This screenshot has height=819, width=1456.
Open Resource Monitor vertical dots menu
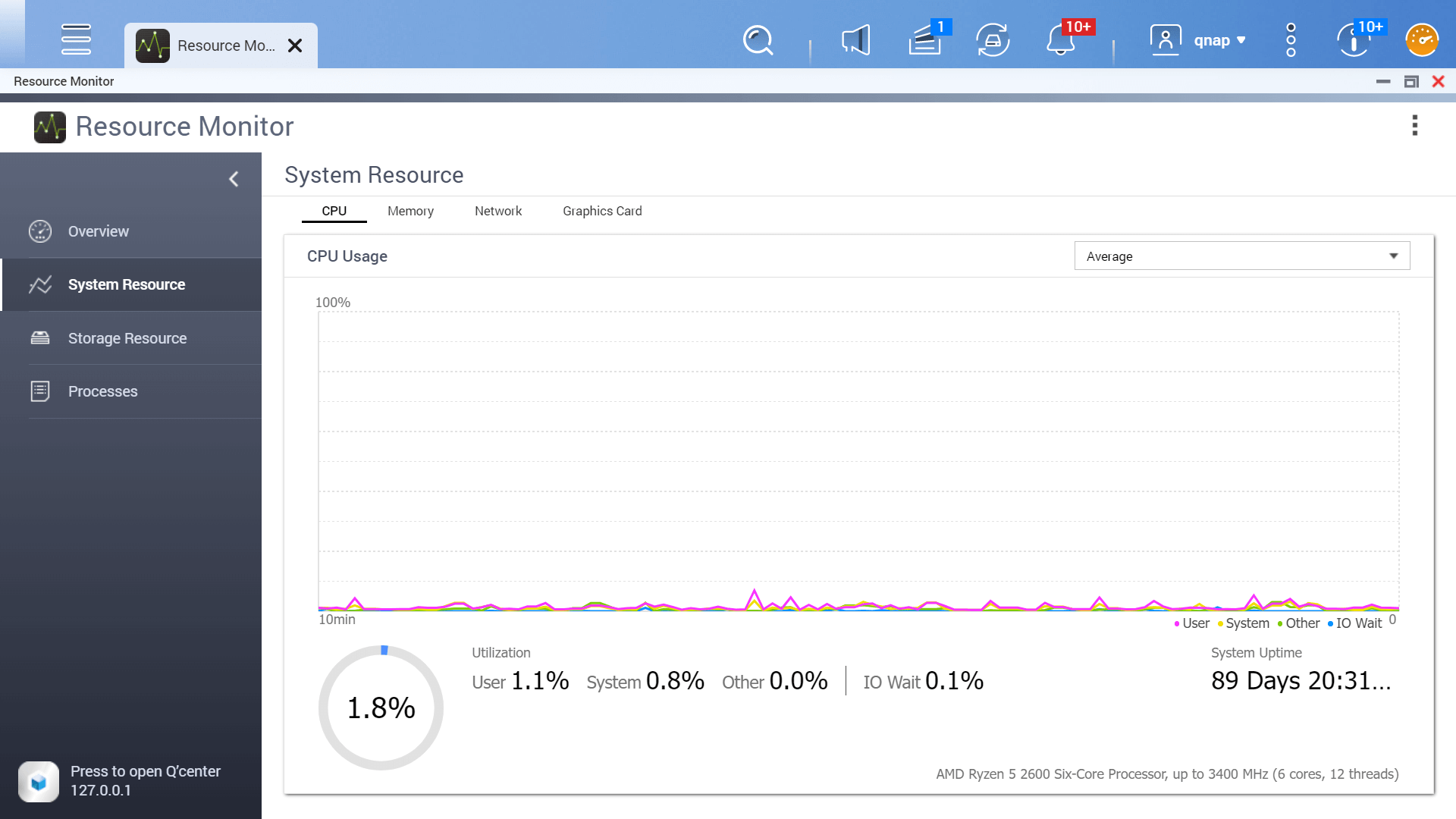coord(1414,126)
